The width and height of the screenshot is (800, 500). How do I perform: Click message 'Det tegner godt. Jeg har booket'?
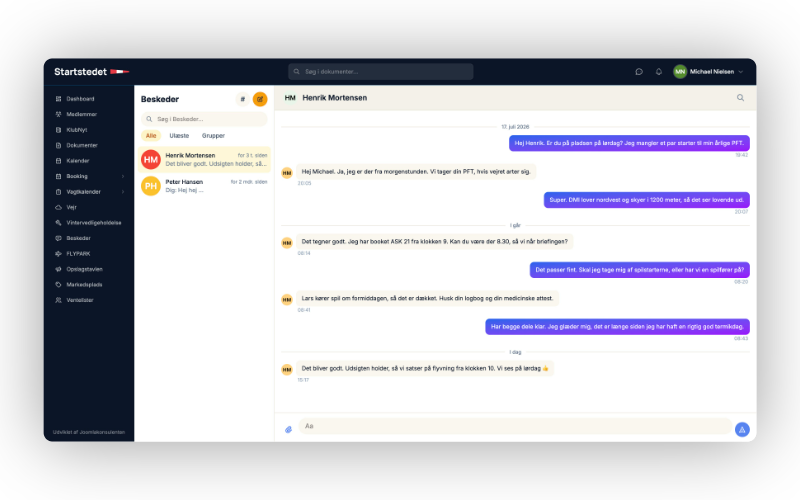(x=434, y=242)
